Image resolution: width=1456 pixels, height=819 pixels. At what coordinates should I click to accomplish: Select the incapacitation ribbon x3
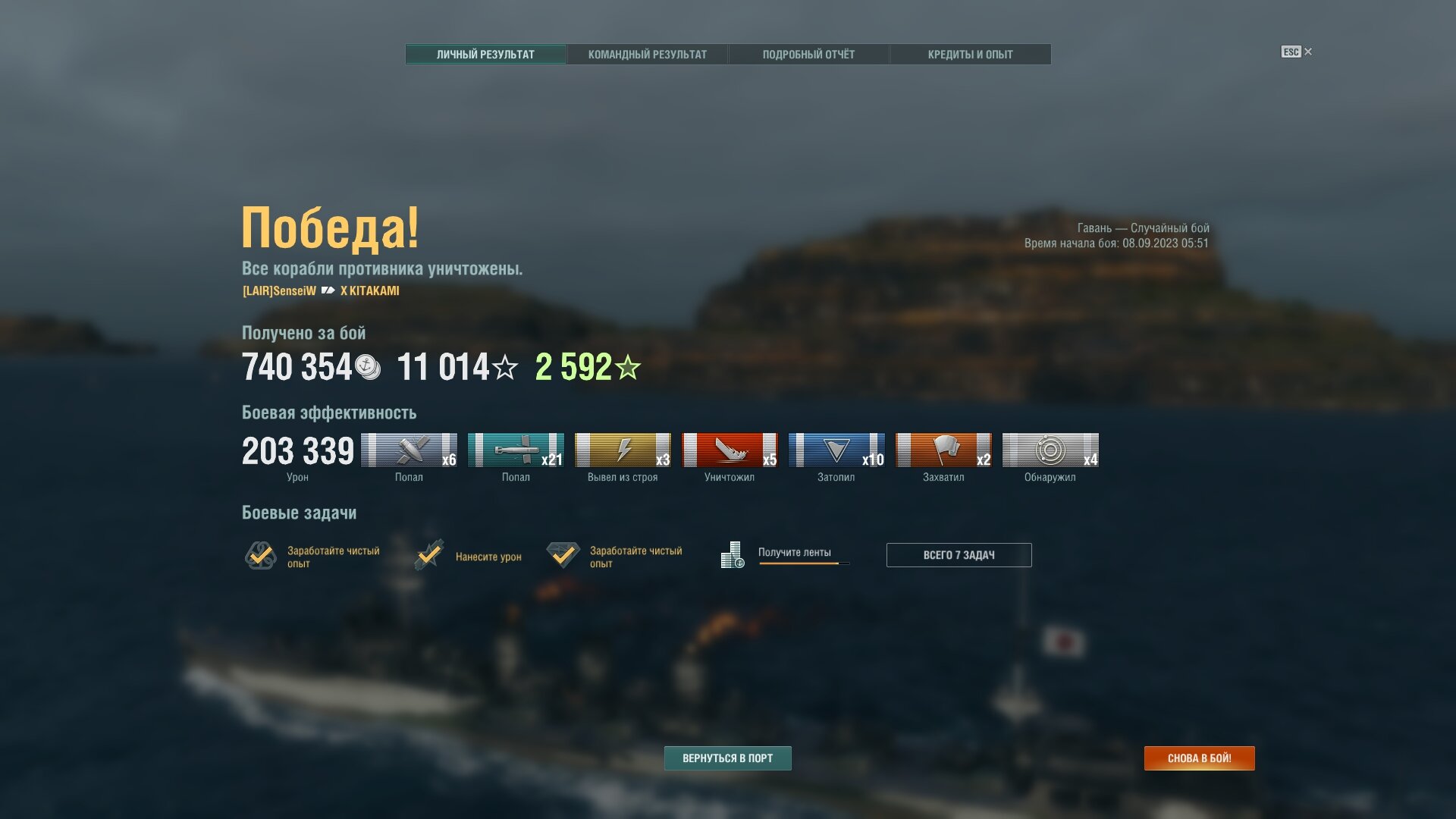pyautogui.click(x=623, y=450)
